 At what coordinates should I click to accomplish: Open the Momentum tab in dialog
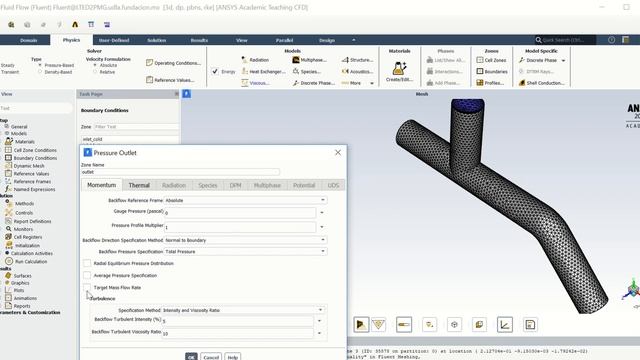tap(102, 185)
